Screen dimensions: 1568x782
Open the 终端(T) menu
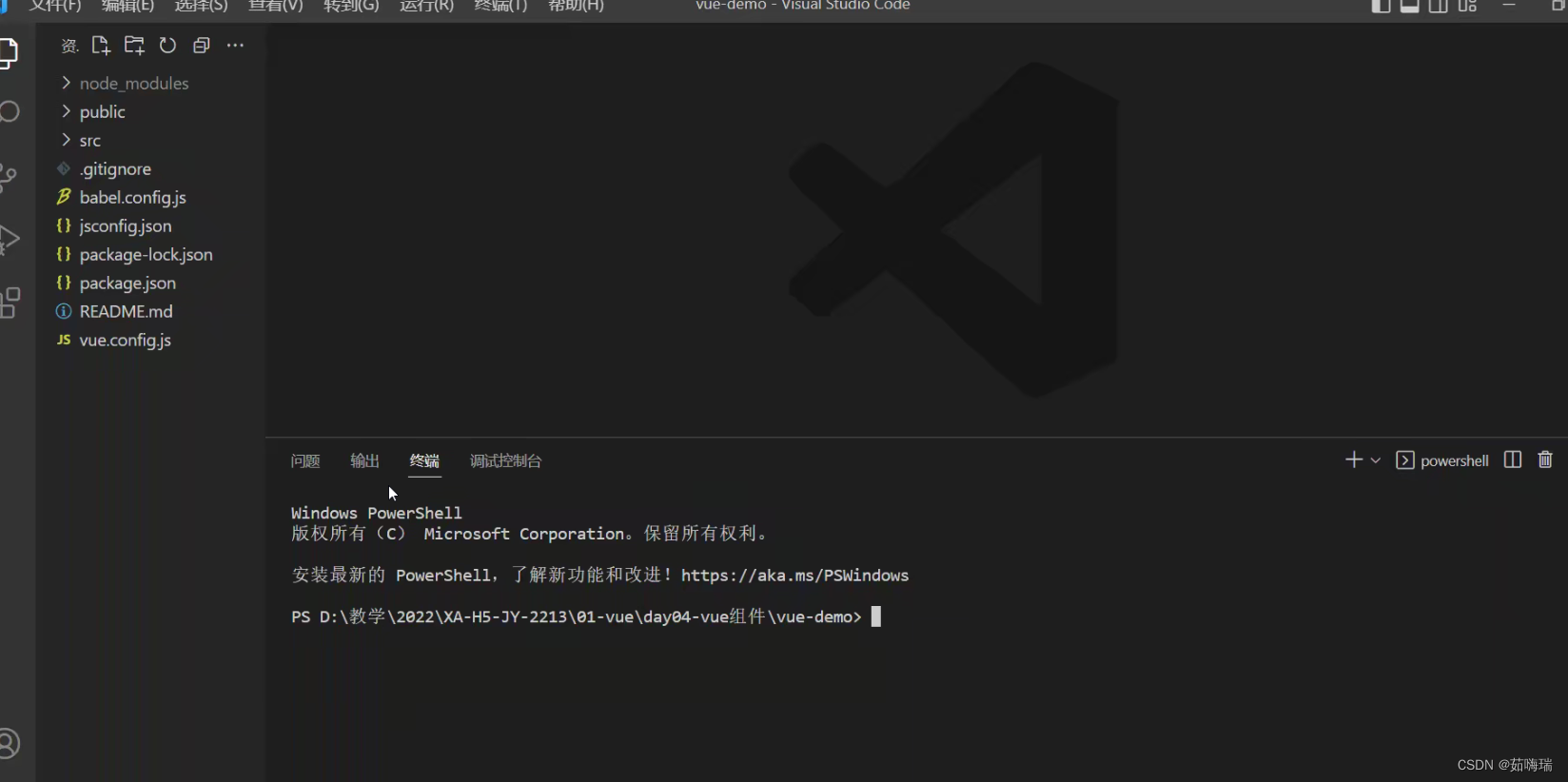coord(500,6)
